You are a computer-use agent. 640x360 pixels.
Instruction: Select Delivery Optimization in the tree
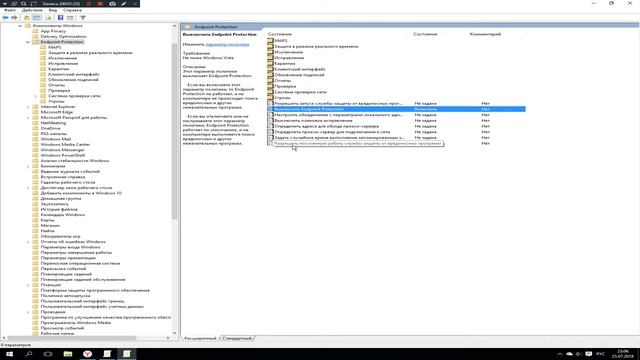point(63,36)
